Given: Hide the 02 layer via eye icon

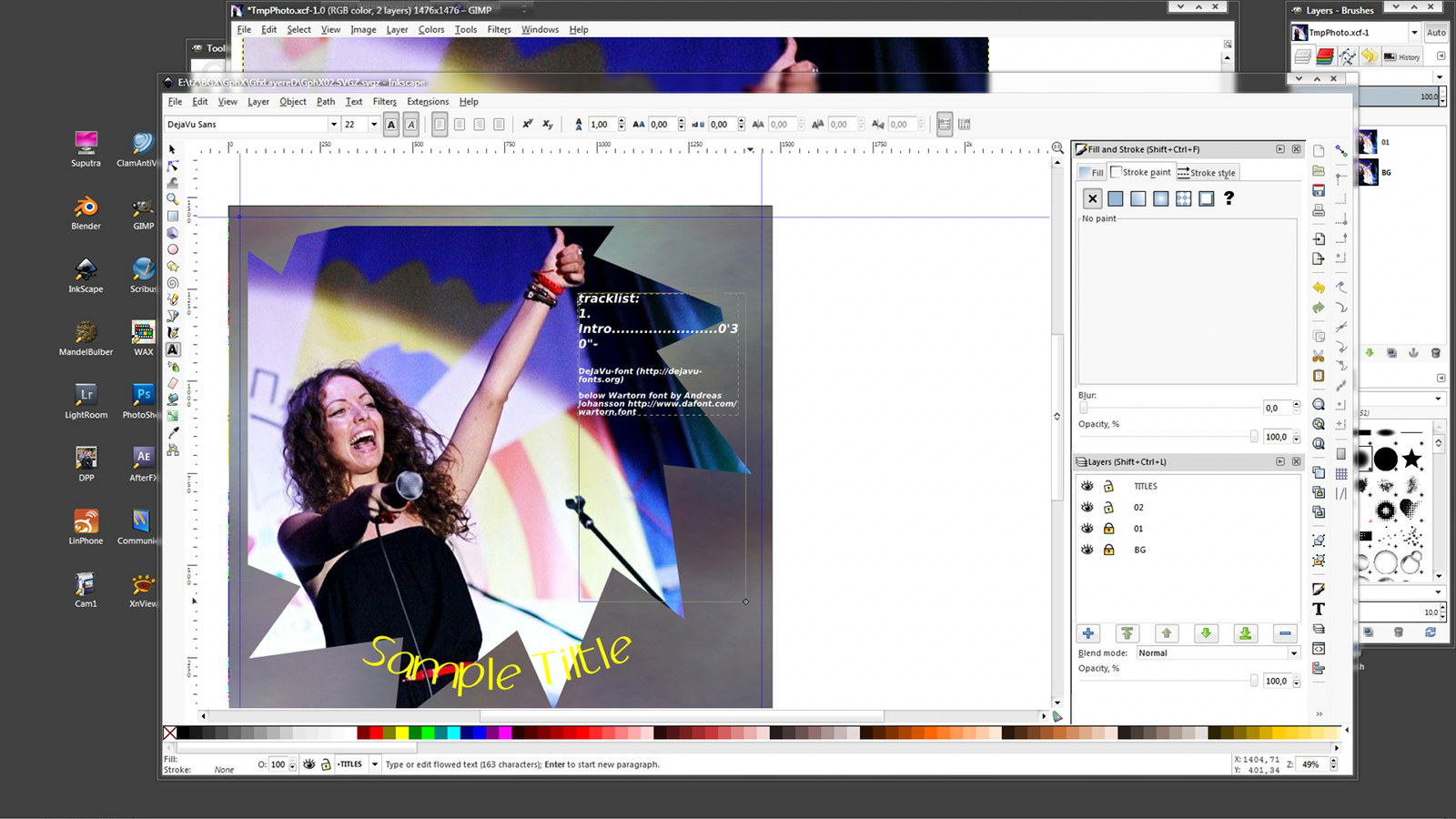Looking at the screenshot, I should (1087, 507).
